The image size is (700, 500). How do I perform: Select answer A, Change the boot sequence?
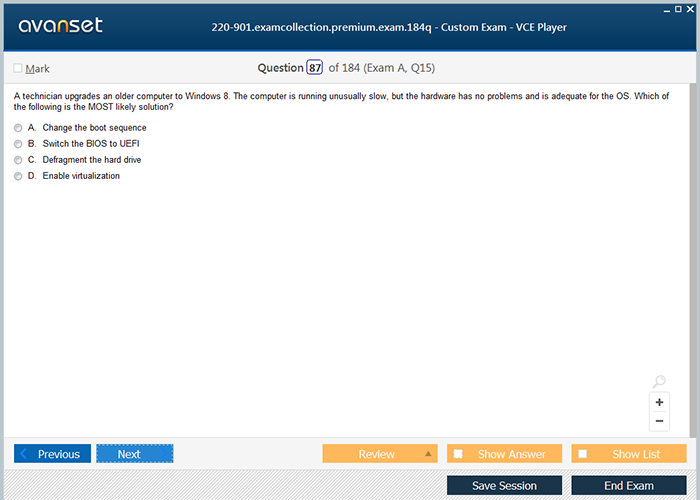18,128
